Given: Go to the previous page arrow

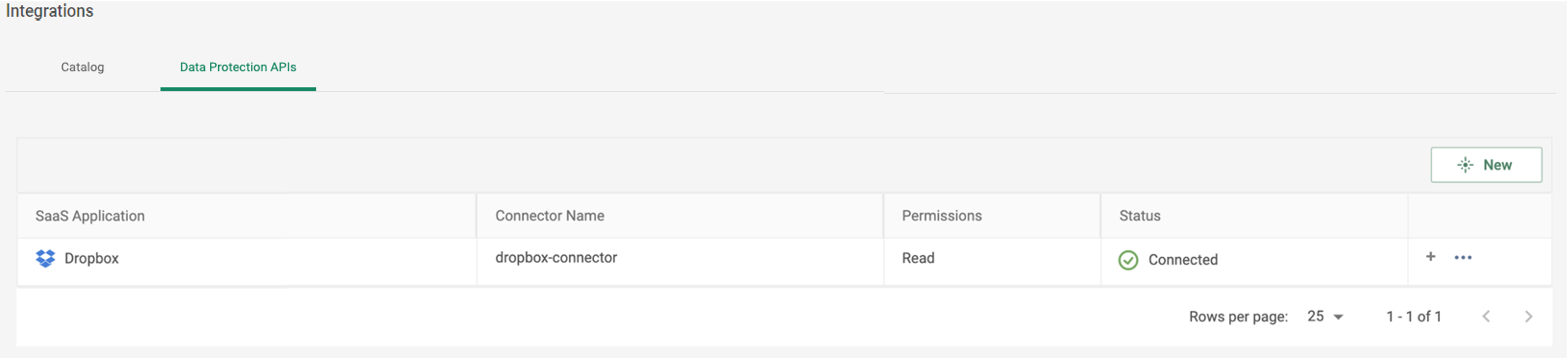Looking at the screenshot, I should coord(1486,316).
